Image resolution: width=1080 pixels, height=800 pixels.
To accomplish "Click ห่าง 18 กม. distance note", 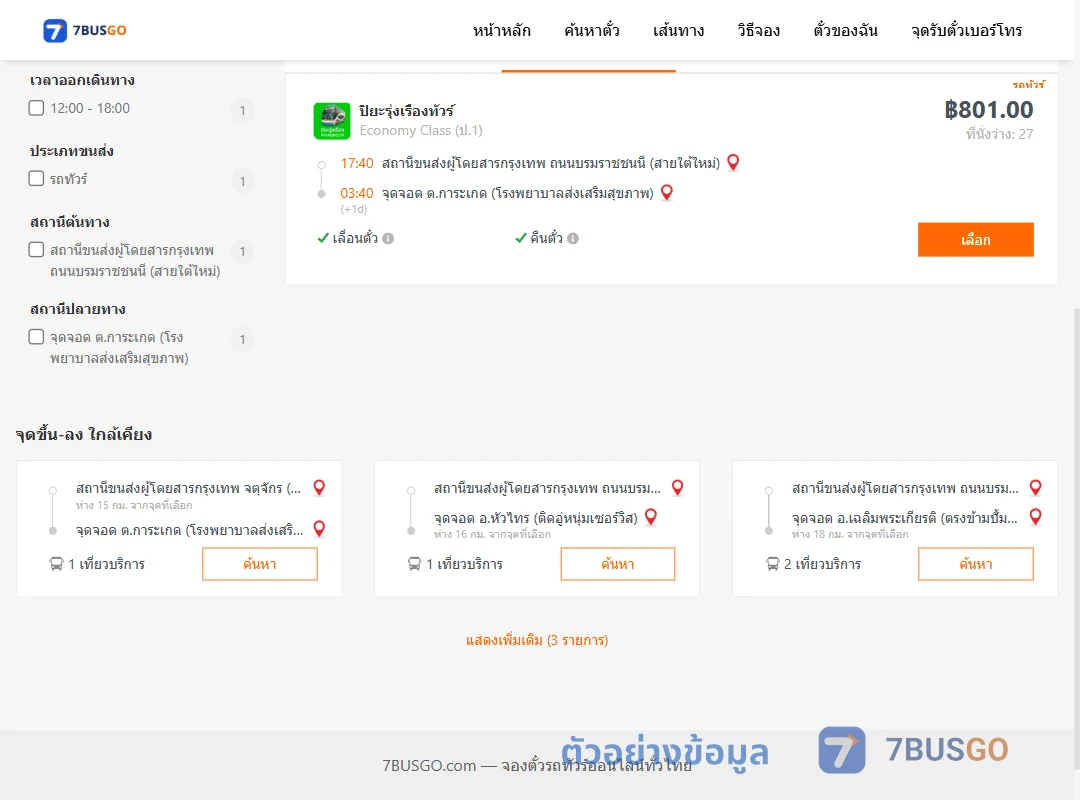I will point(850,534).
